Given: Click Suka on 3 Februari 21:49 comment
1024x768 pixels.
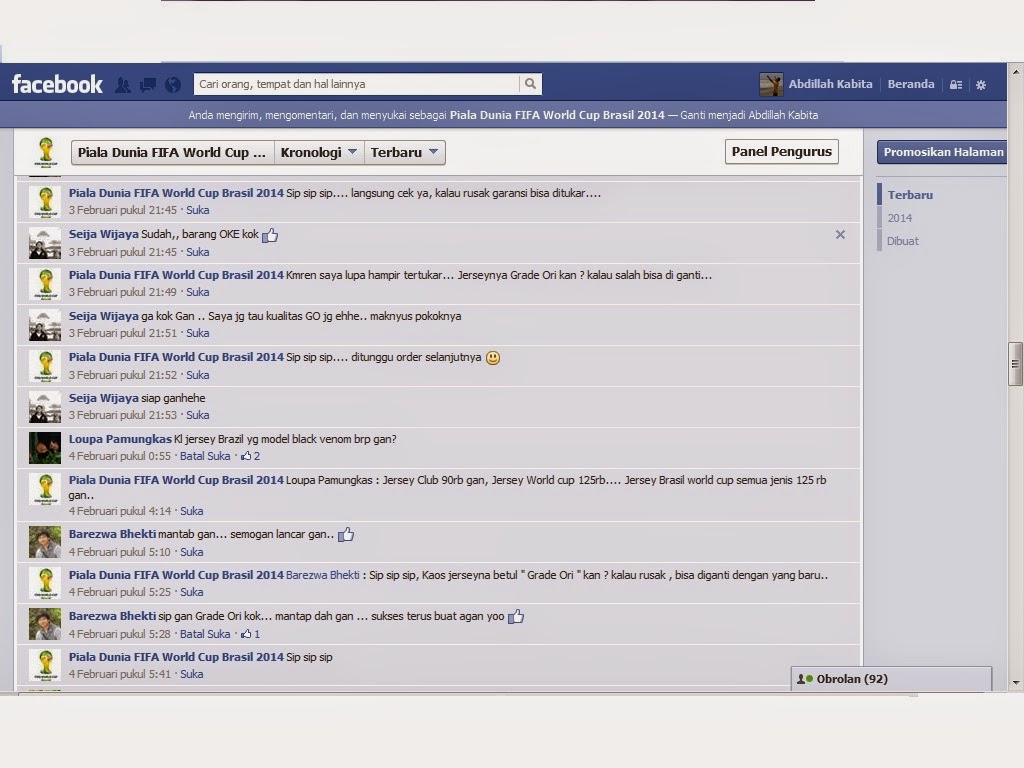Looking at the screenshot, I should (x=197, y=292).
